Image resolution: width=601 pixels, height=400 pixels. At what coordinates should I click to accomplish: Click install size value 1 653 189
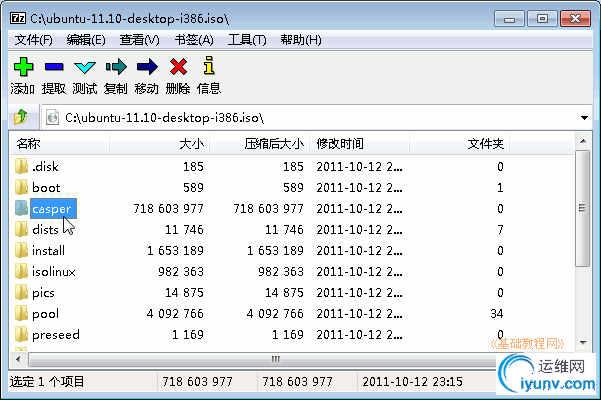(175, 251)
